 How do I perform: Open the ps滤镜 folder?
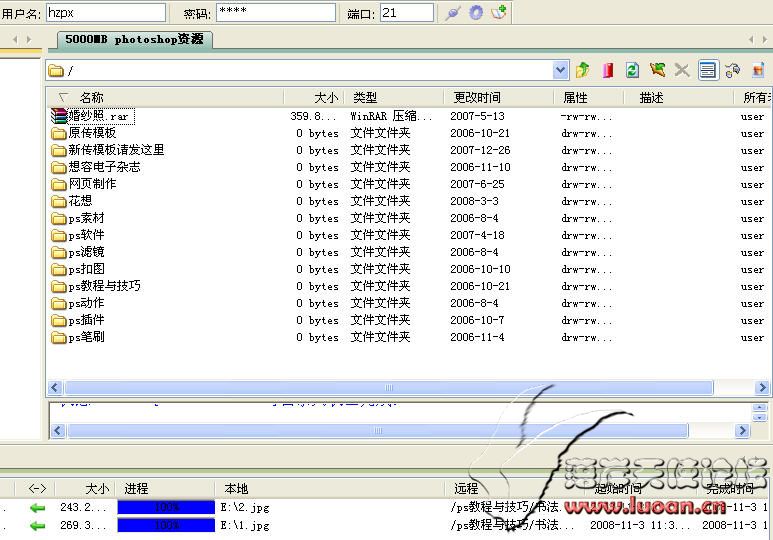pos(78,252)
